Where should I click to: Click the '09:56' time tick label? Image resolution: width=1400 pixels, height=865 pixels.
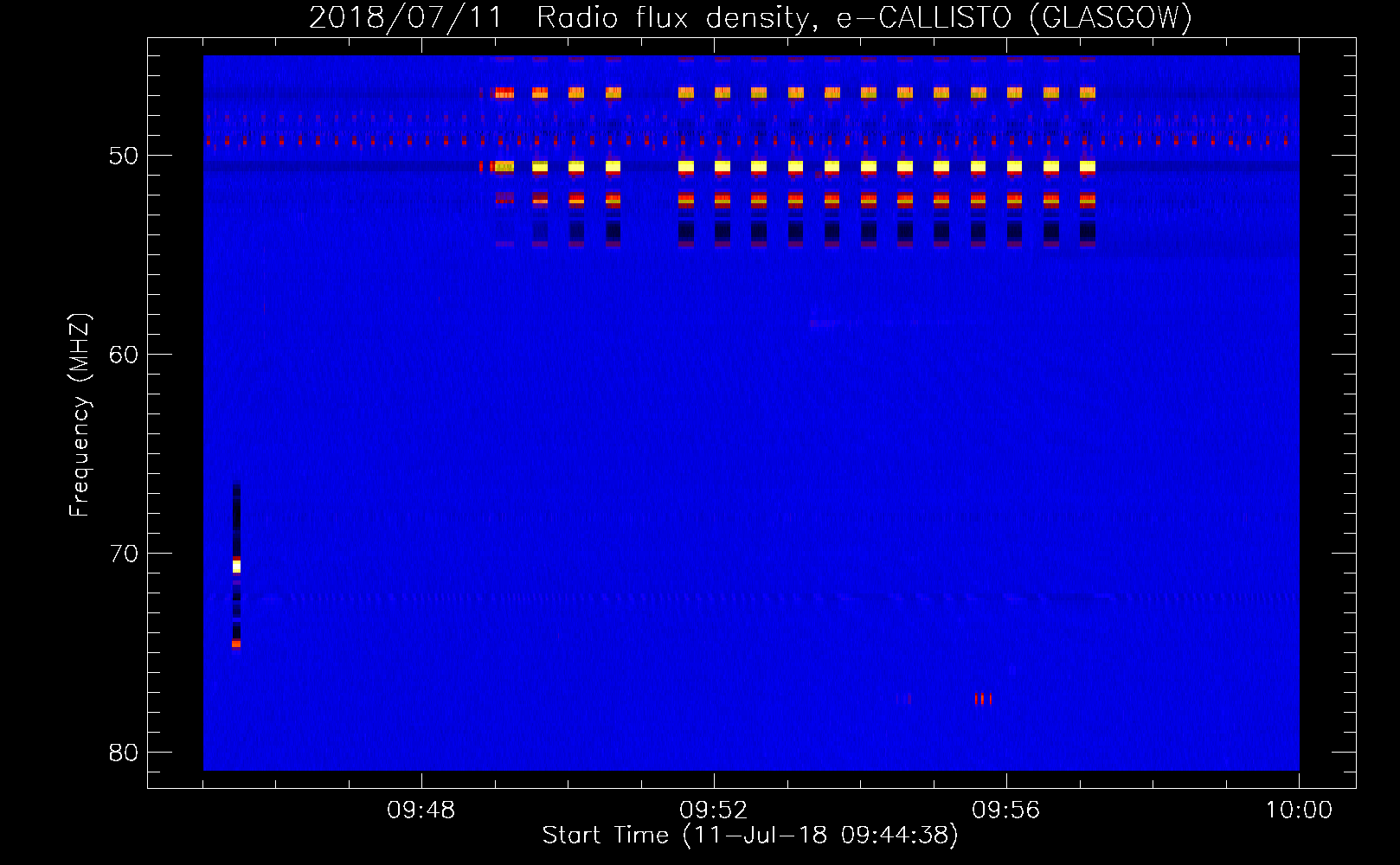pos(1005,810)
